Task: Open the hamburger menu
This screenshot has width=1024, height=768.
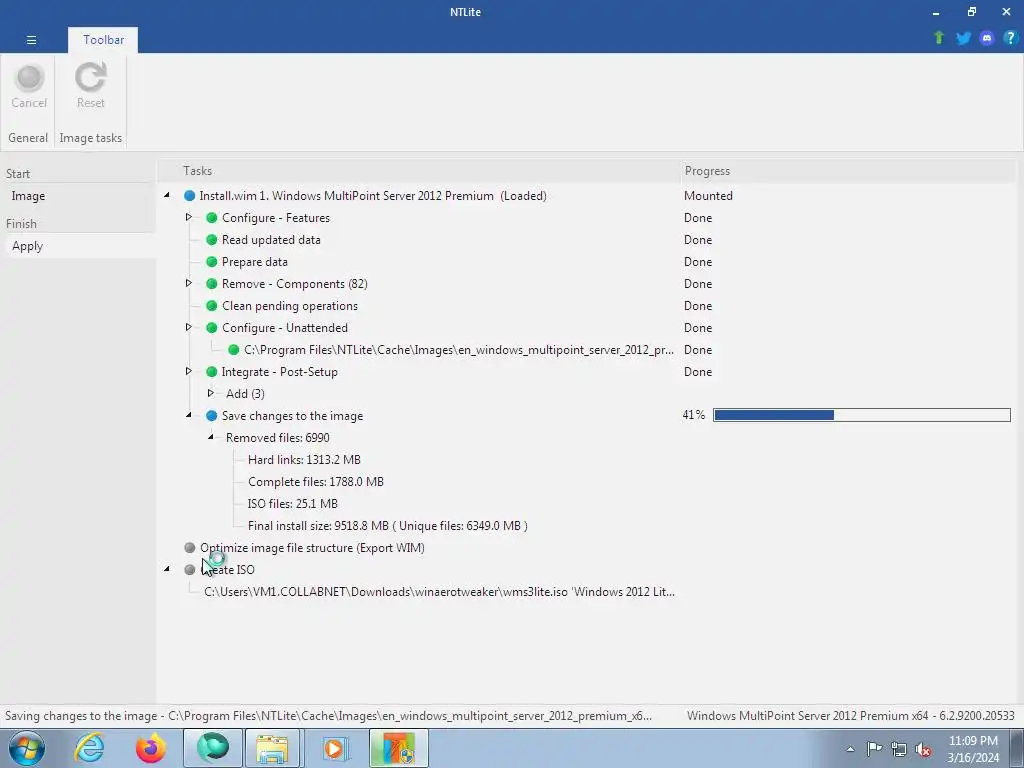Action: [31, 40]
